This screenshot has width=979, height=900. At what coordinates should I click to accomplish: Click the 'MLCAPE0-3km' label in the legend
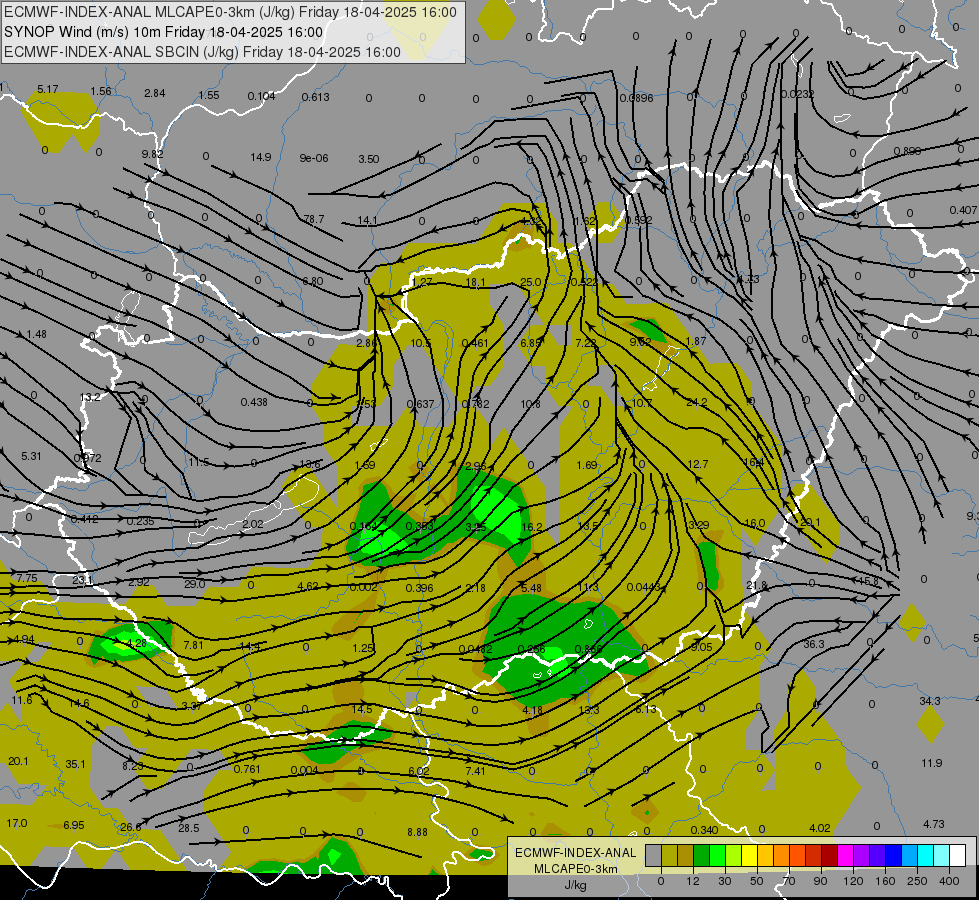pyautogui.click(x=576, y=869)
